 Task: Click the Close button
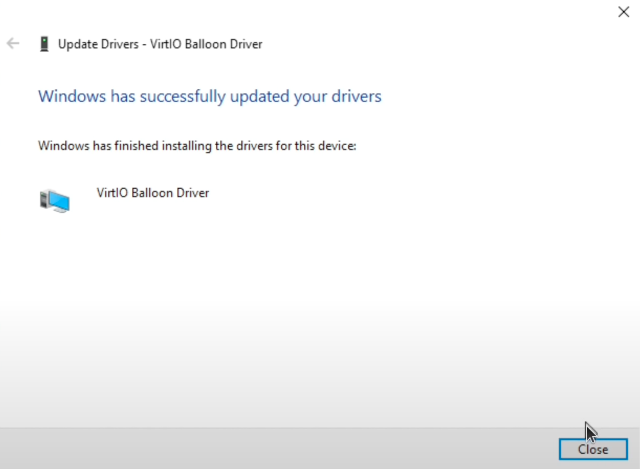(593, 449)
